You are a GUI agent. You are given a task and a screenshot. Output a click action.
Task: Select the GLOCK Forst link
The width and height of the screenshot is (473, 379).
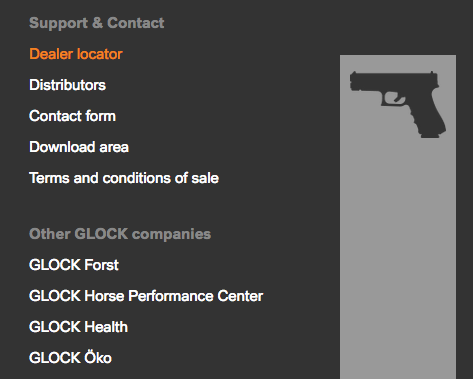(x=74, y=265)
